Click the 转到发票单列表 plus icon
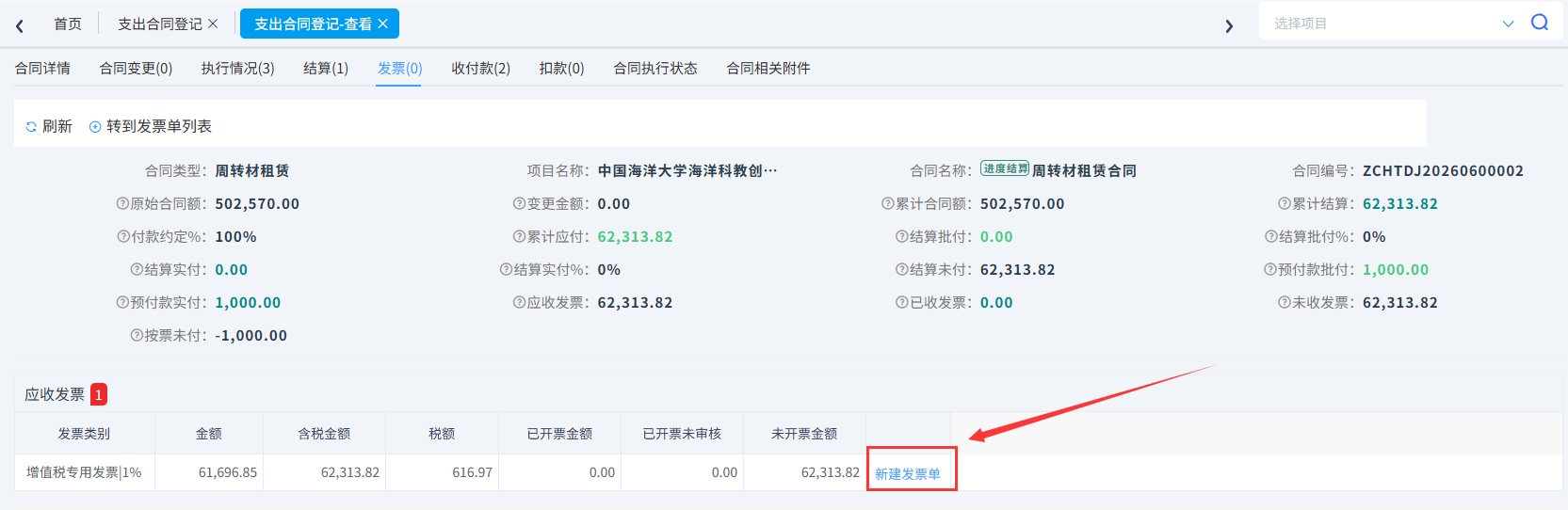Screen dimensions: 1568x510 tap(95, 126)
